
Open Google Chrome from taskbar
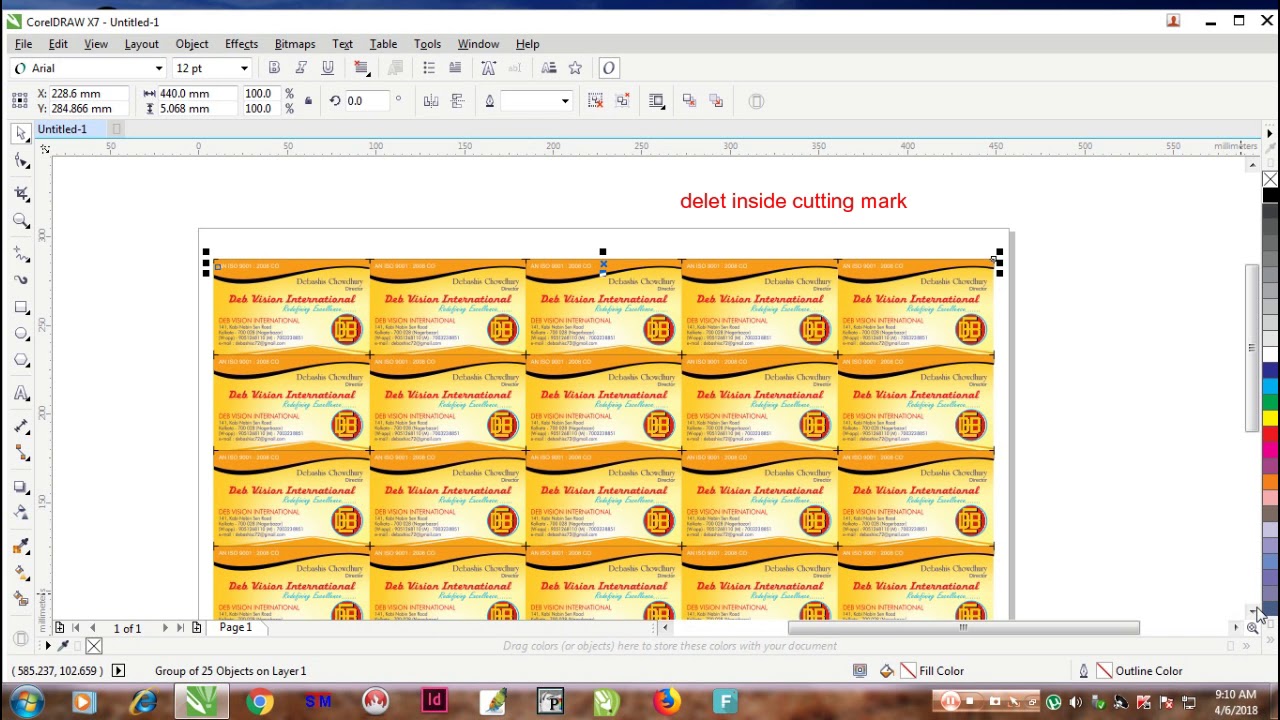point(259,701)
